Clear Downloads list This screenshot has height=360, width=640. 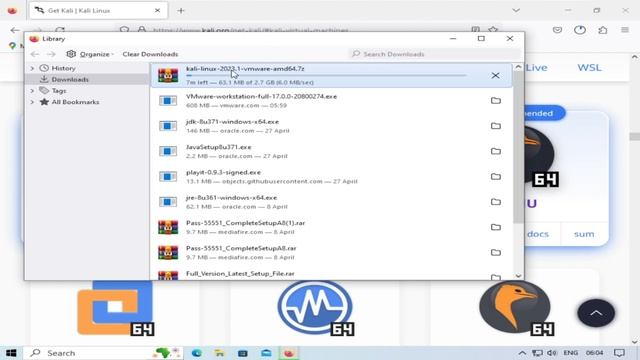[x=150, y=54]
